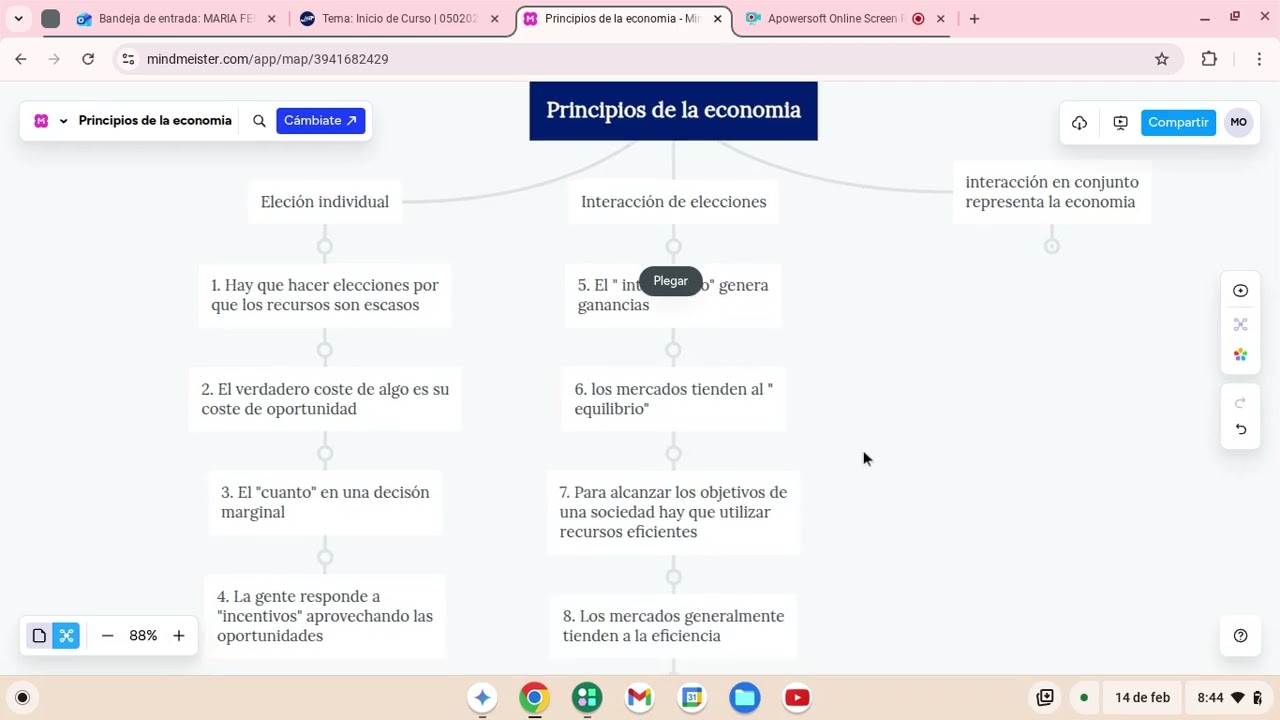Select topic 3 decisión marginal

[x=325, y=502]
